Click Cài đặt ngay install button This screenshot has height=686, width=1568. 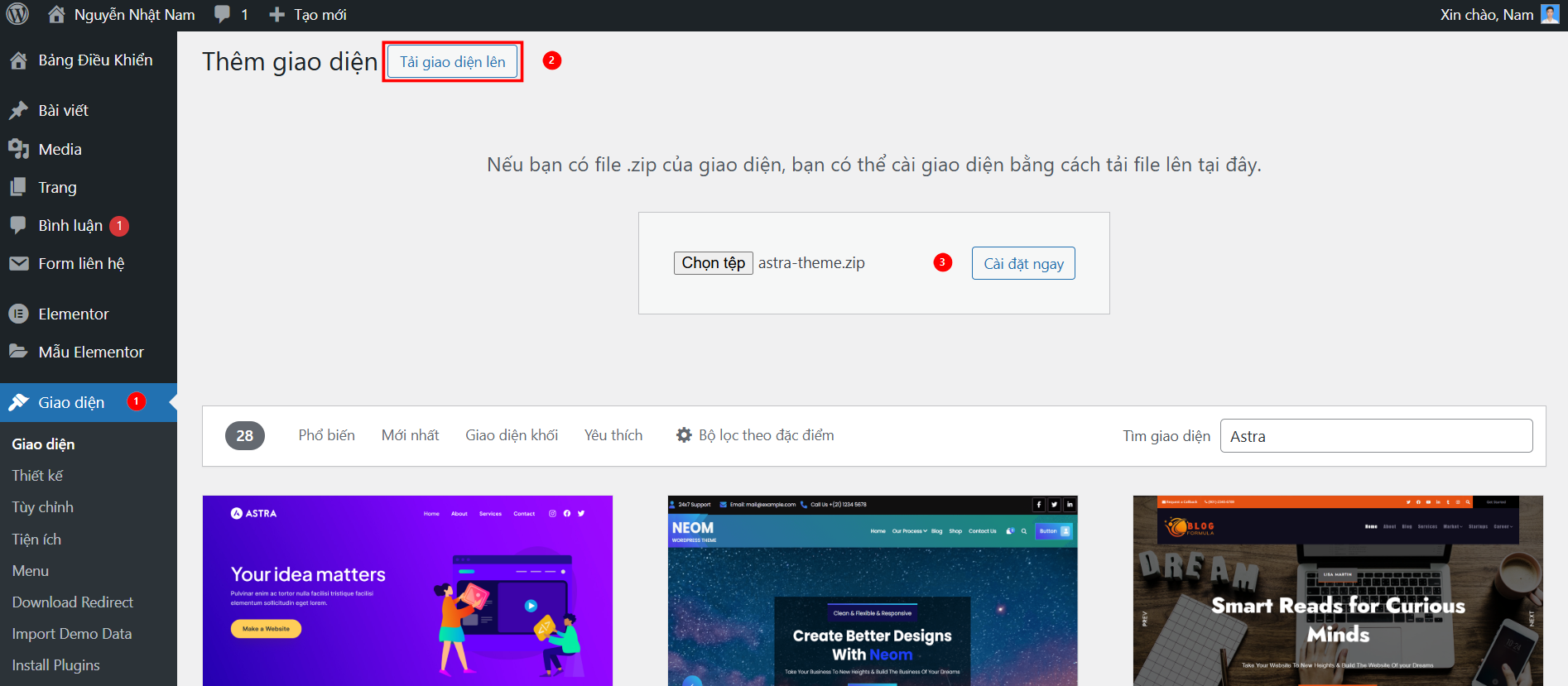click(x=1023, y=263)
